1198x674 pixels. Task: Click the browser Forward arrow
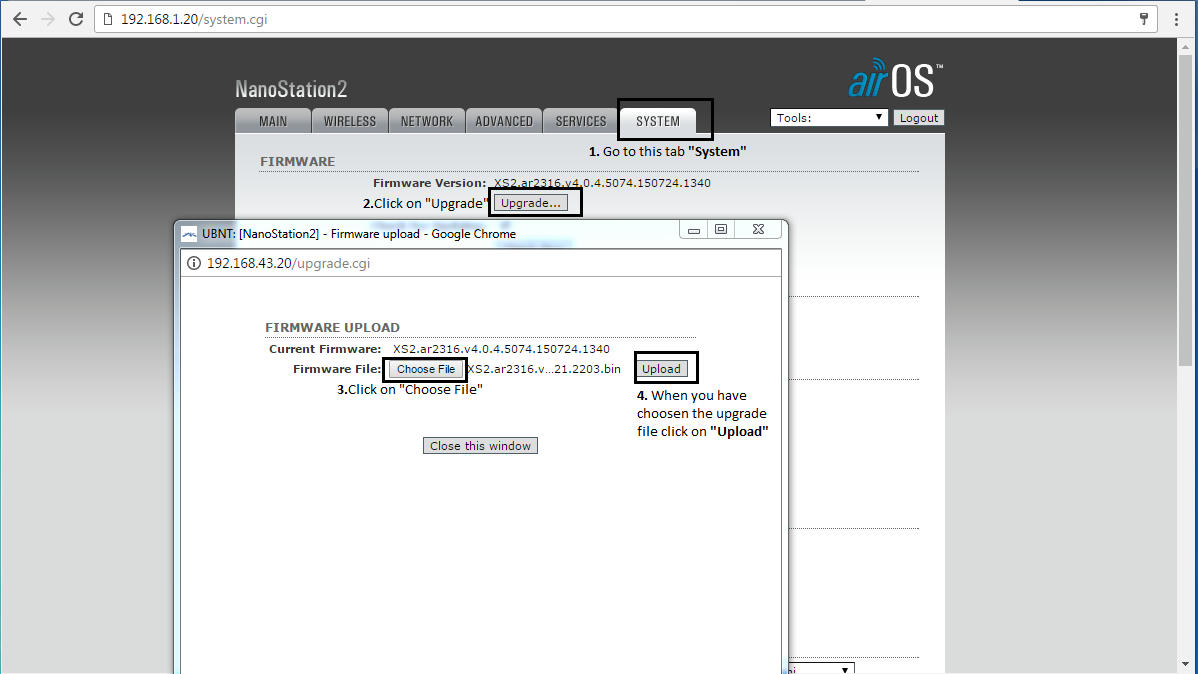[47, 19]
